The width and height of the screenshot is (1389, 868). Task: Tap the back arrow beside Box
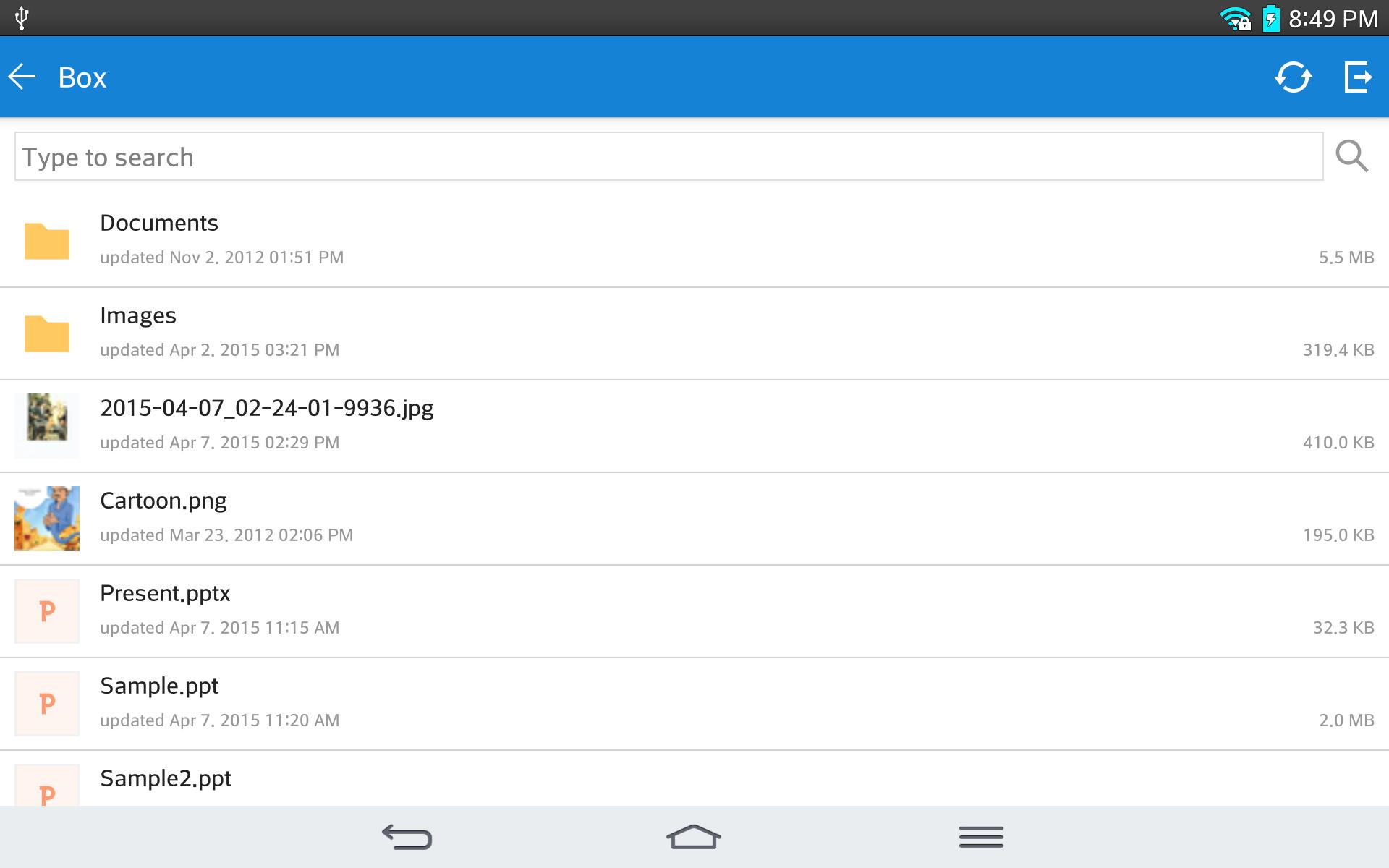click(x=22, y=77)
